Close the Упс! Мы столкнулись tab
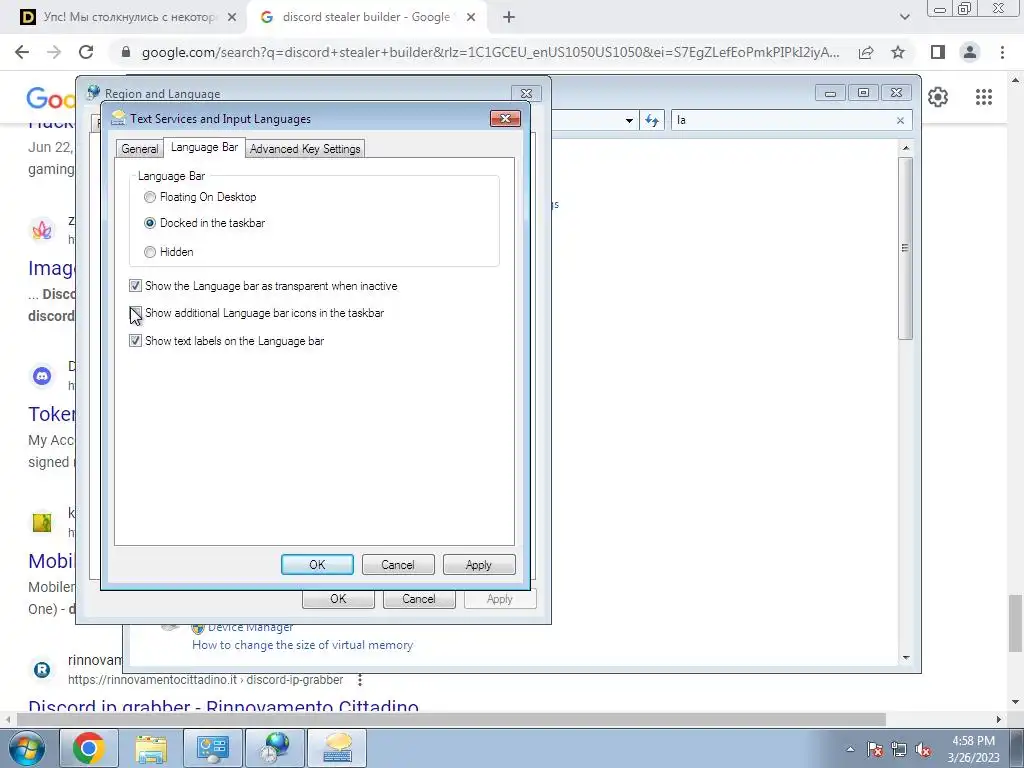1024x768 pixels. (x=231, y=18)
